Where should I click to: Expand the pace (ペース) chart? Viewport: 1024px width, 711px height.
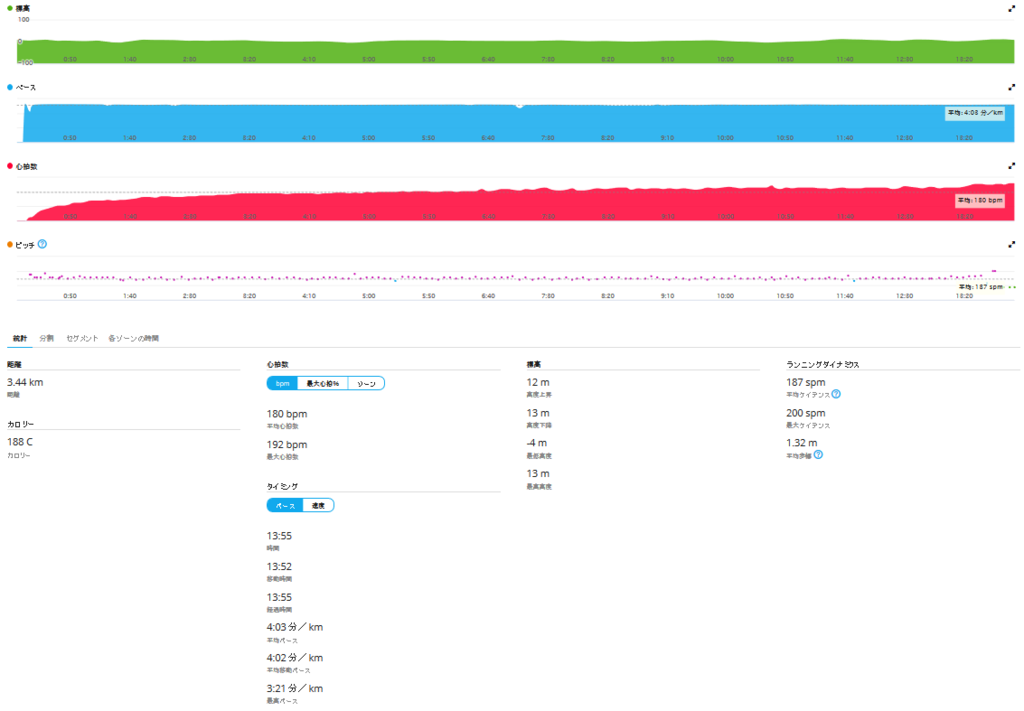tap(1012, 87)
